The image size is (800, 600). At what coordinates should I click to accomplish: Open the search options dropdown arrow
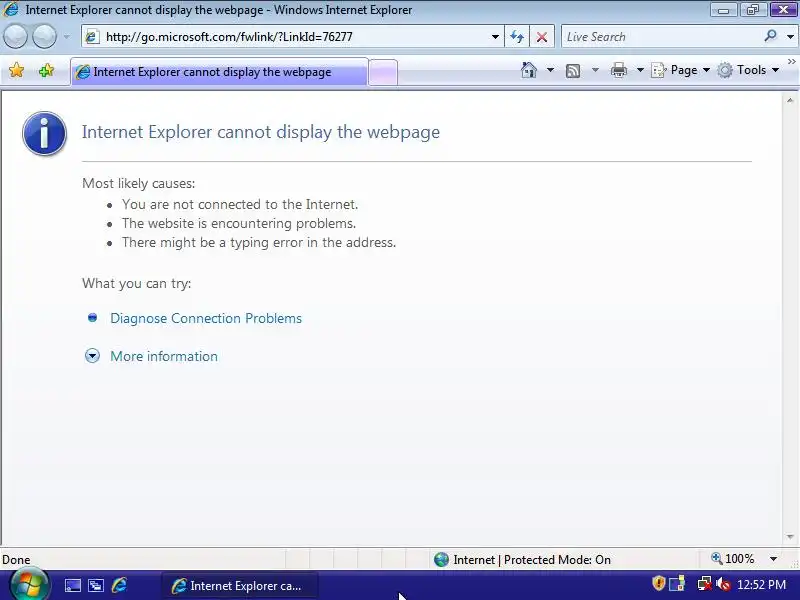click(790, 37)
